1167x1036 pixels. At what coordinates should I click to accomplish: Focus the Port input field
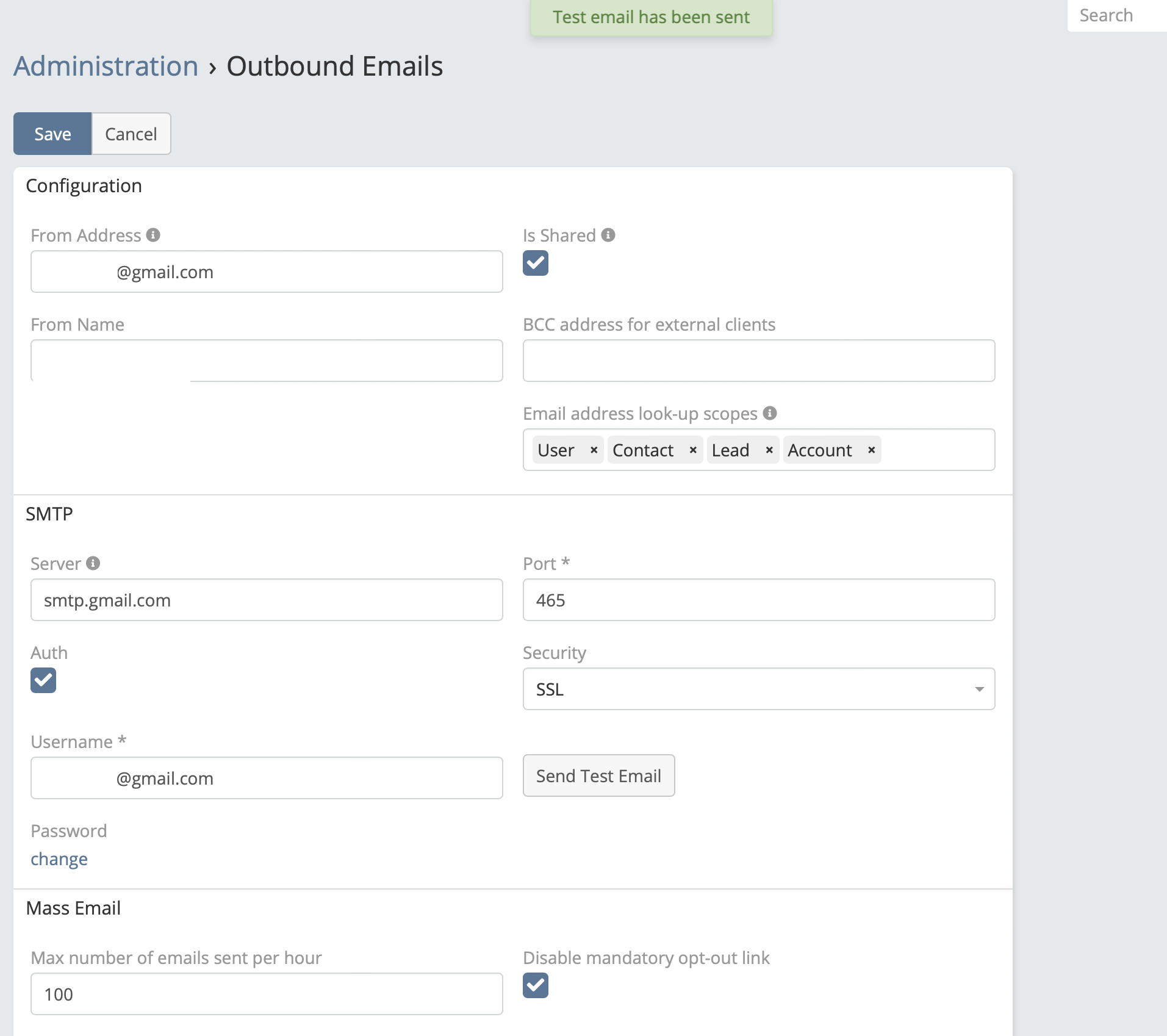(758, 600)
